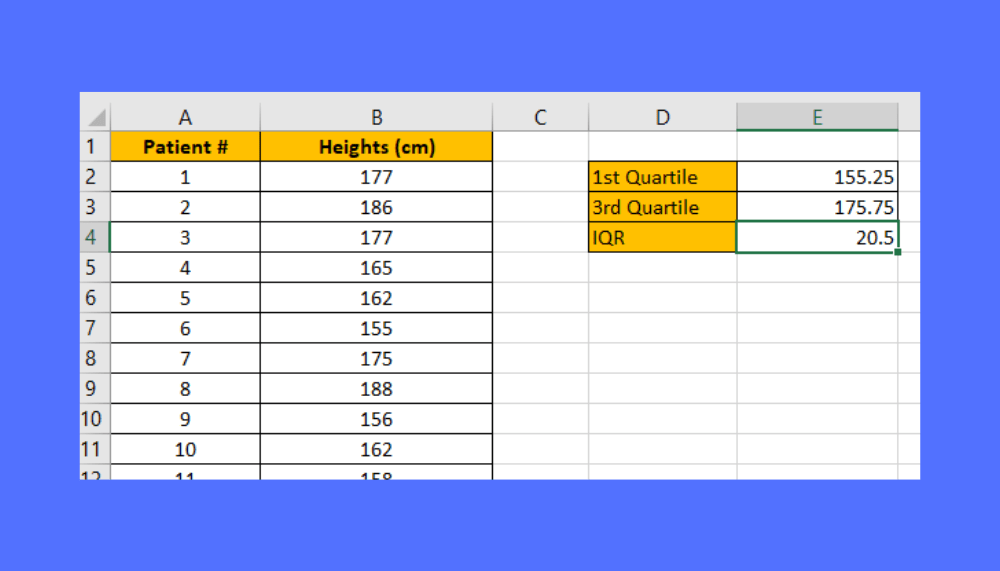This screenshot has width=1000, height=571.
Task: Select the cell showing 175.75
Action: (x=817, y=207)
